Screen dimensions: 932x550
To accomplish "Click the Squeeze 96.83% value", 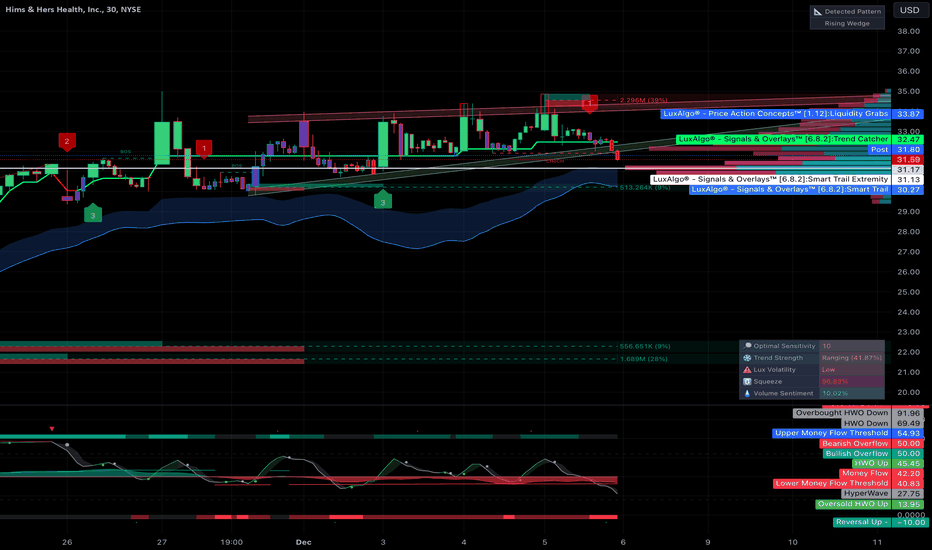I will 835,382.
